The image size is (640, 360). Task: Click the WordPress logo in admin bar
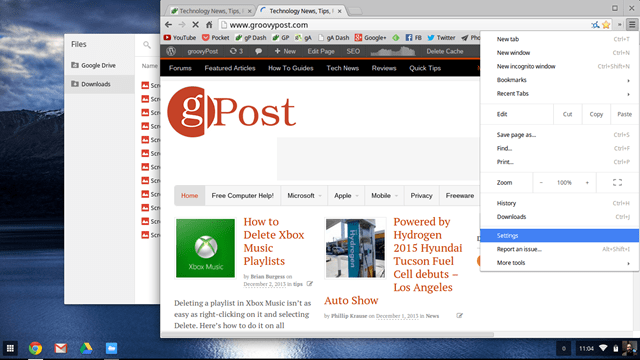pyautogui.click(x=171, y=51)
